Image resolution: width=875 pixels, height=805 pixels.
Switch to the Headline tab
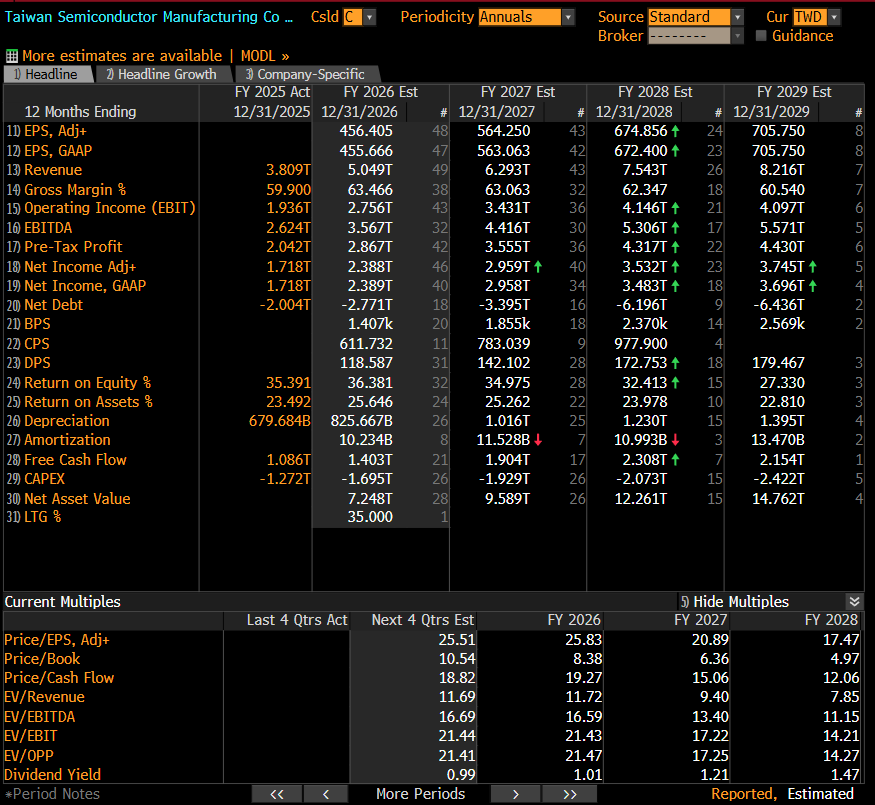(48, 74)
